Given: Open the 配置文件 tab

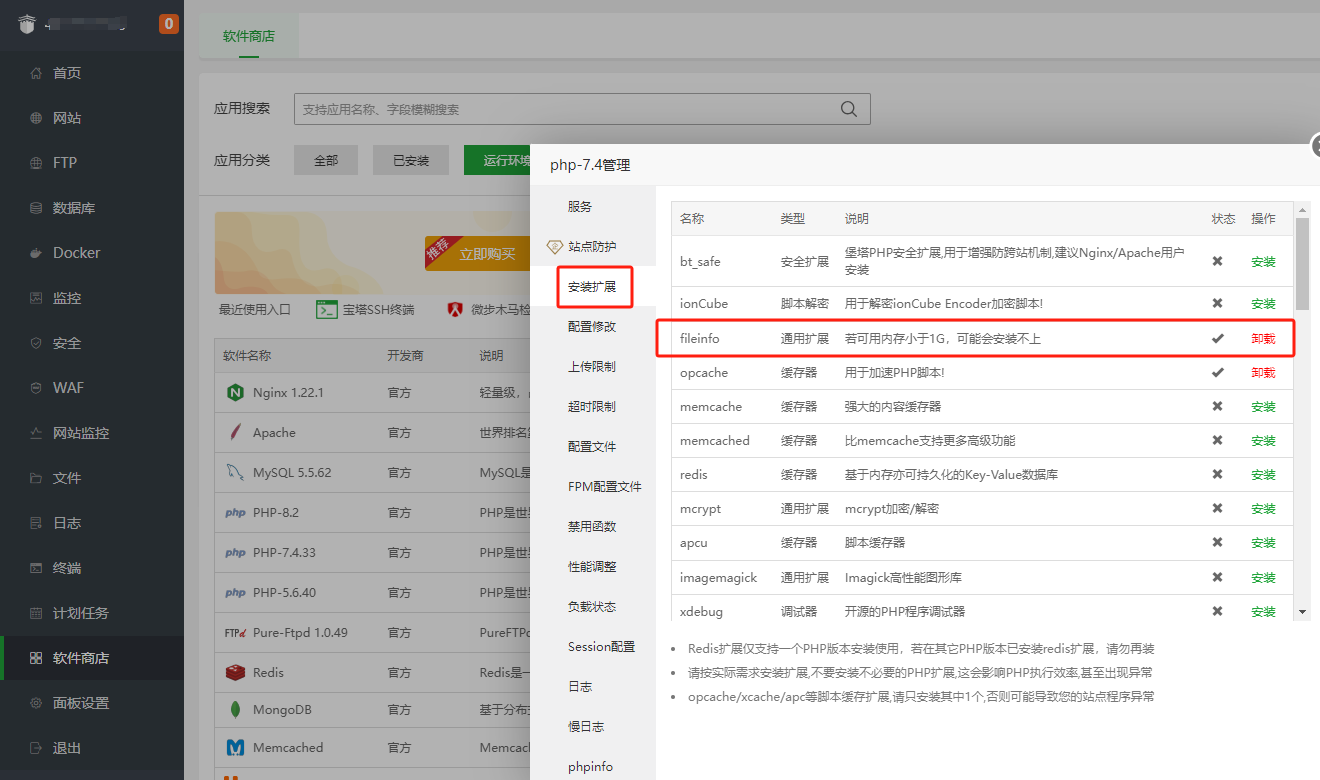Looking at the screenshot, I should tap(592, 447).
